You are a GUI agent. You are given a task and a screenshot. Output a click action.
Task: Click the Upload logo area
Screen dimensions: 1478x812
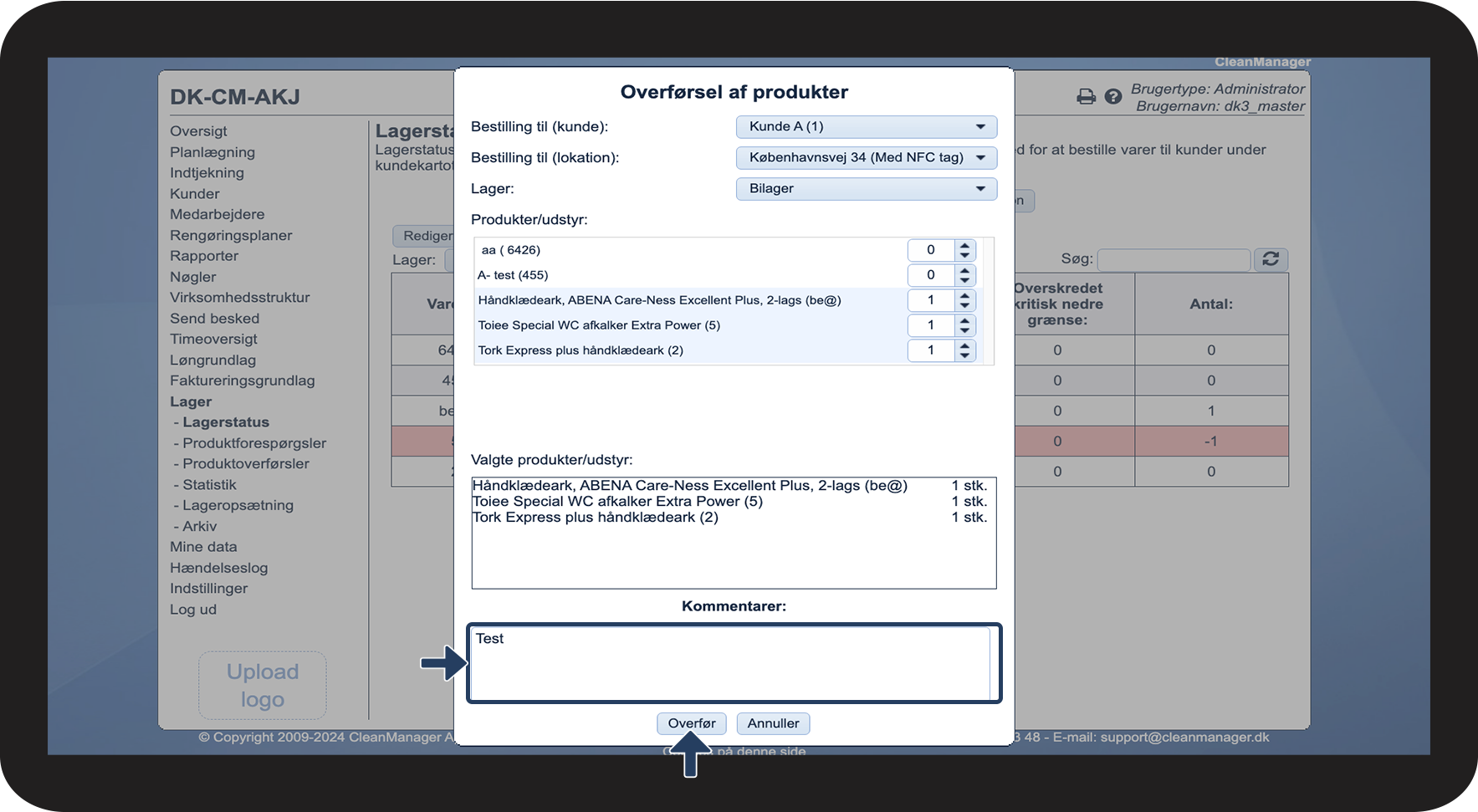(x=263, y=685)
